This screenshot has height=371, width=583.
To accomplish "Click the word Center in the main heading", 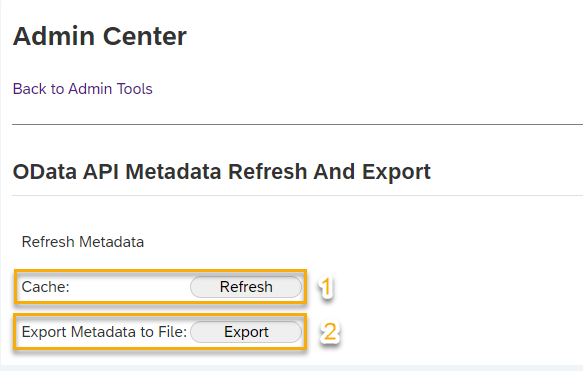I will [x=145, y=36].
